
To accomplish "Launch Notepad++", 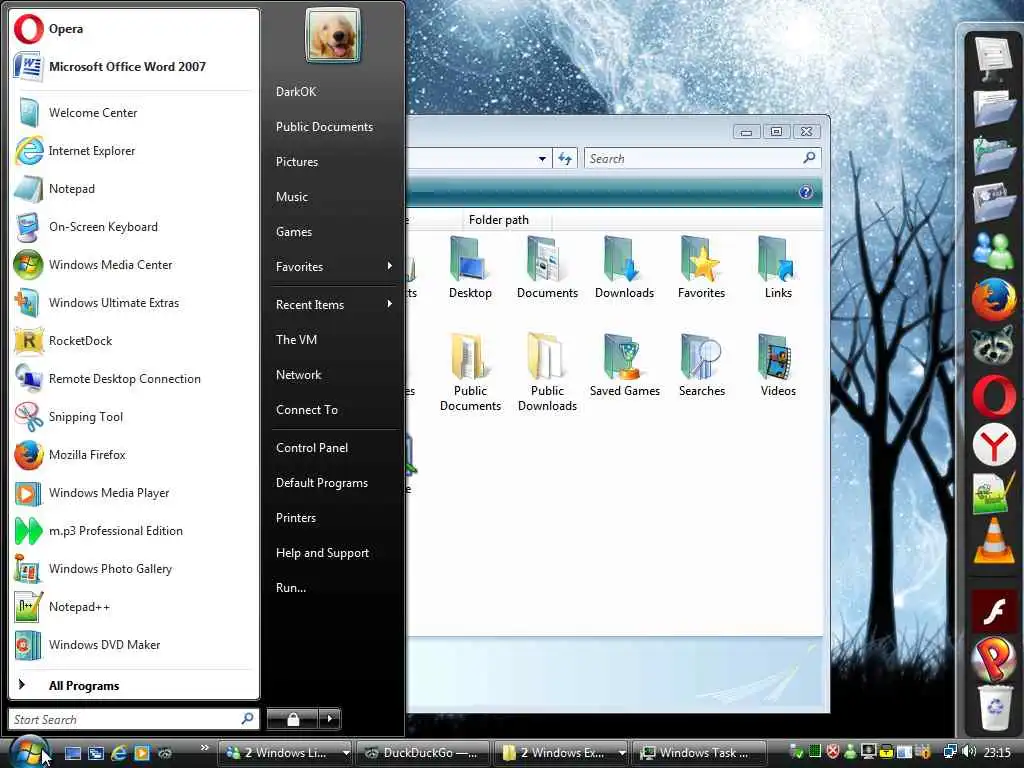I will (134, 607).
